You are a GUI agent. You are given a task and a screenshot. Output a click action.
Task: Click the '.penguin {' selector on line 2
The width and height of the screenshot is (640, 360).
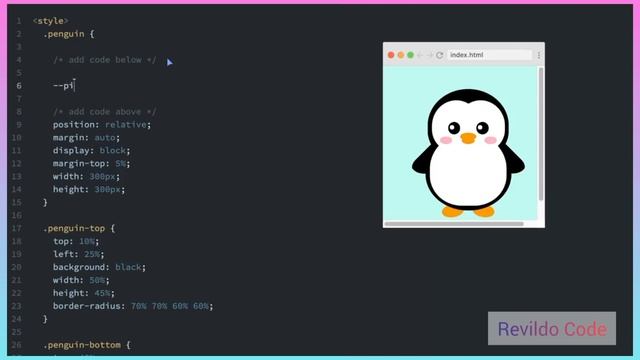click(69, 34)
